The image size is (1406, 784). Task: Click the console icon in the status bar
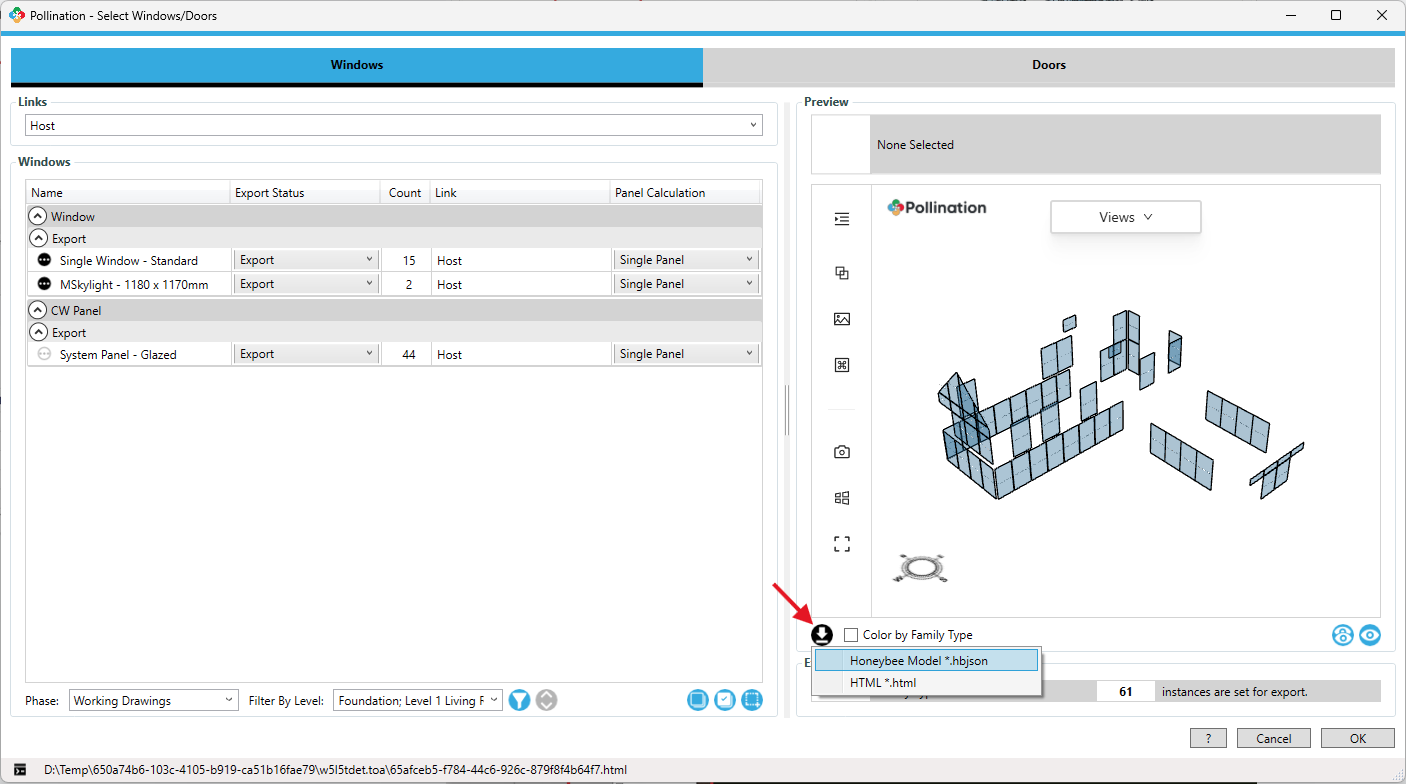[20, 770]
